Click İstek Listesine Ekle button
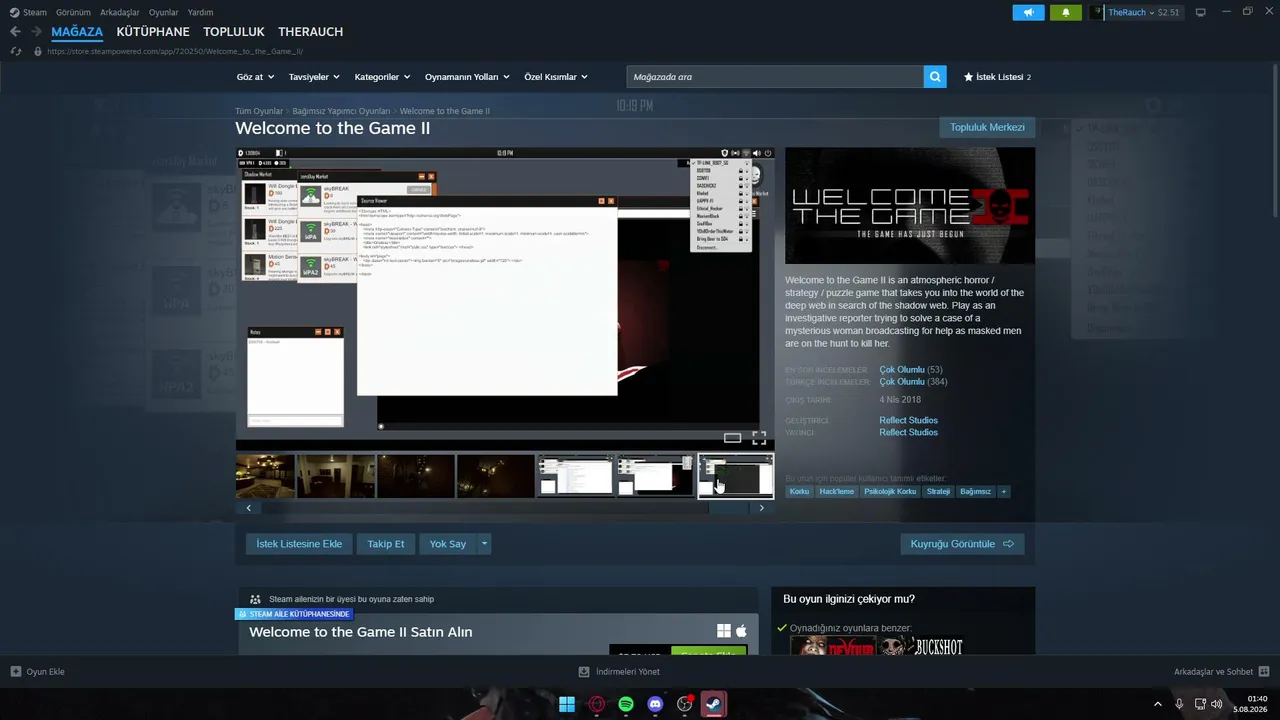 [x=299, y=544]
